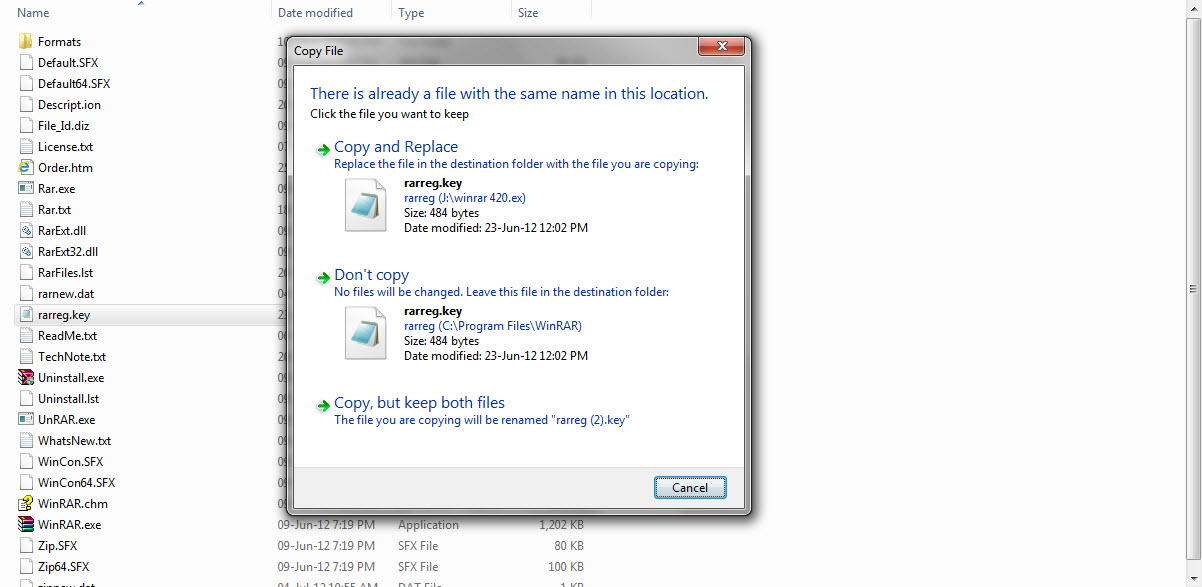This screenshot has height=587, width=1202.
Task: Click the Zip64.SFX file icon
Action: [26, 566]
